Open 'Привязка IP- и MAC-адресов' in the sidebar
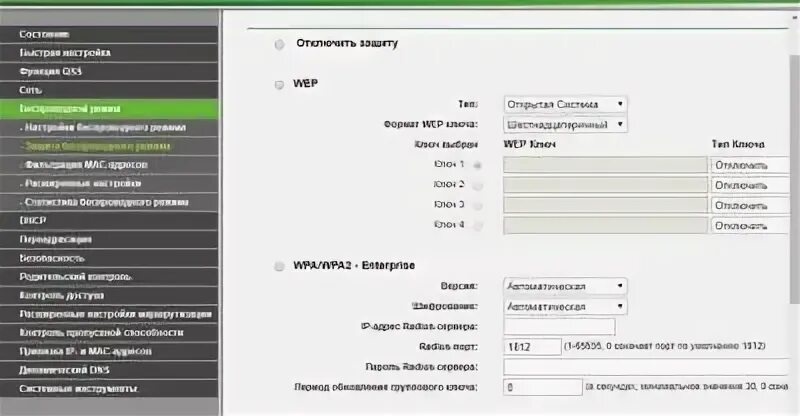Viewport: 800px width, 416px height. [109, 351]
